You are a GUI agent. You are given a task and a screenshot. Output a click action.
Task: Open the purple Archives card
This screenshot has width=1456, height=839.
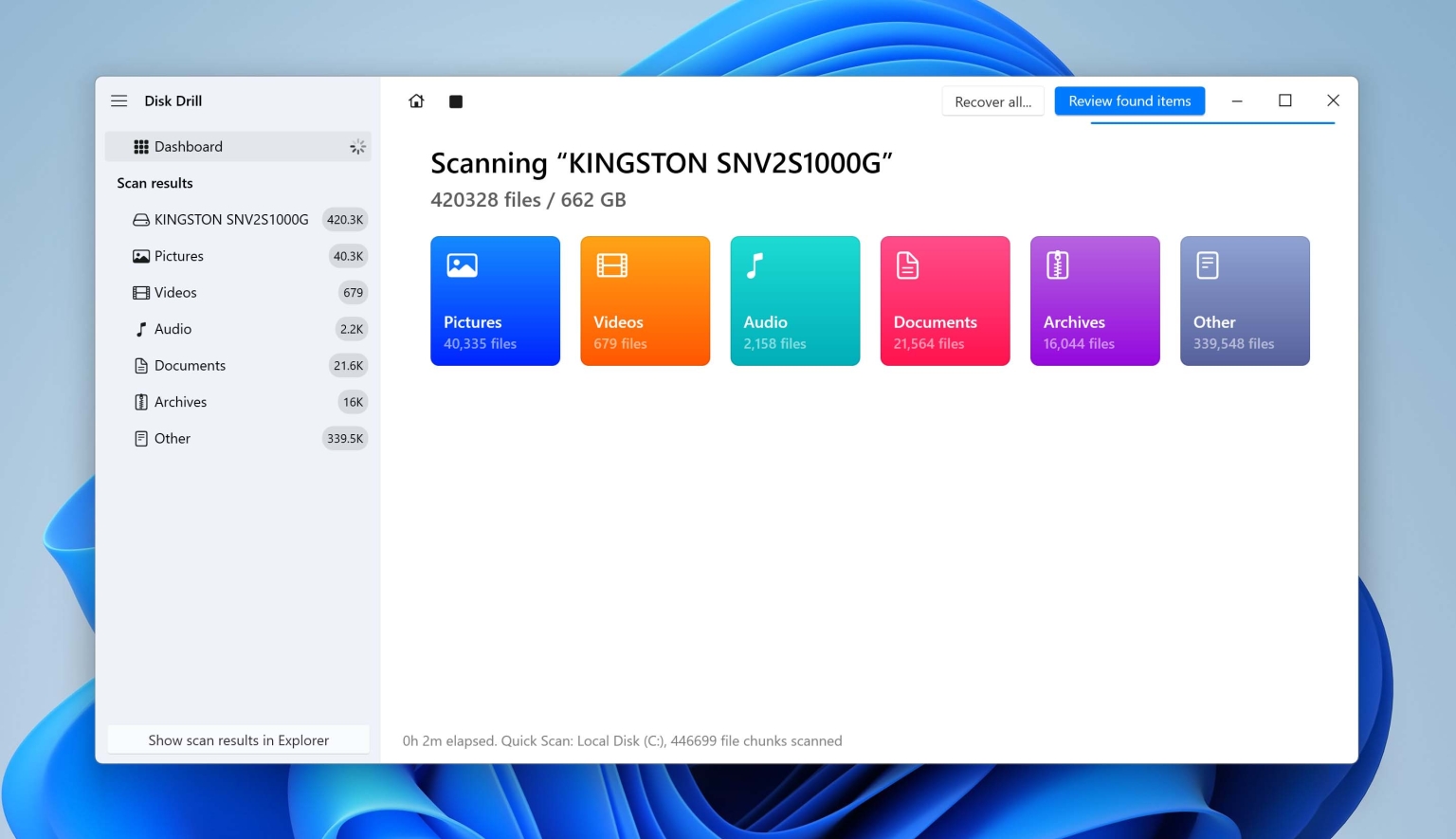pyautogui.click(x=1095, y=301)
